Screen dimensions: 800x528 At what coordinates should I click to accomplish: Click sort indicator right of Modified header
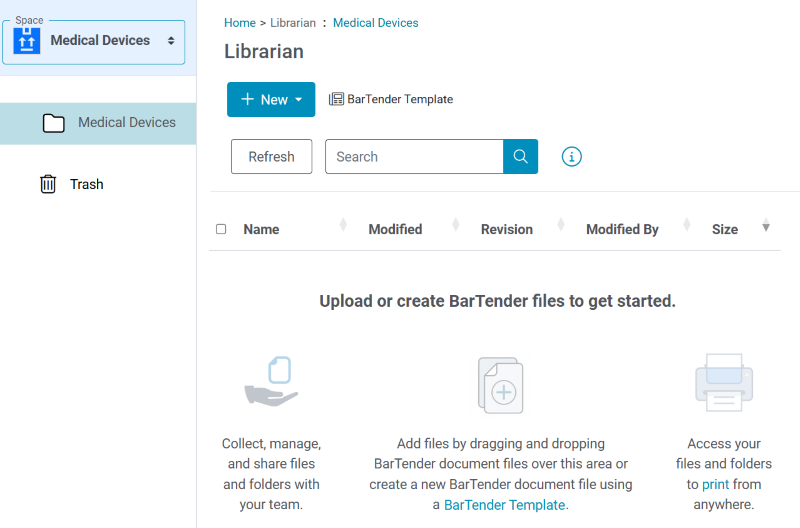point(456,224)
